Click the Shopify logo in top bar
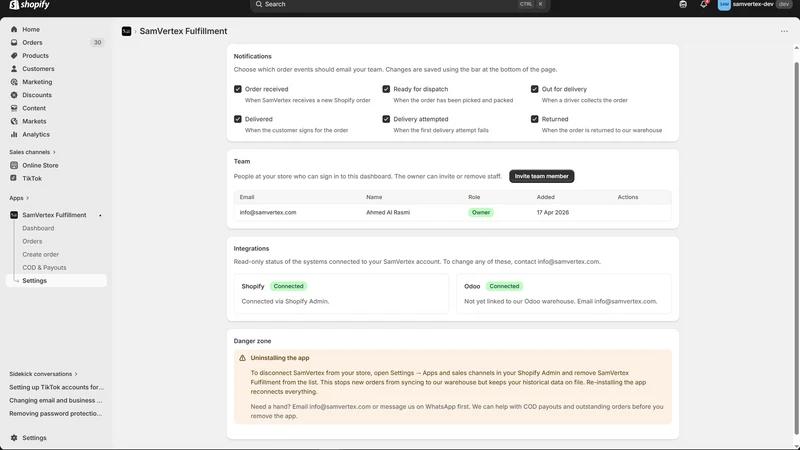 pos(29,5)
